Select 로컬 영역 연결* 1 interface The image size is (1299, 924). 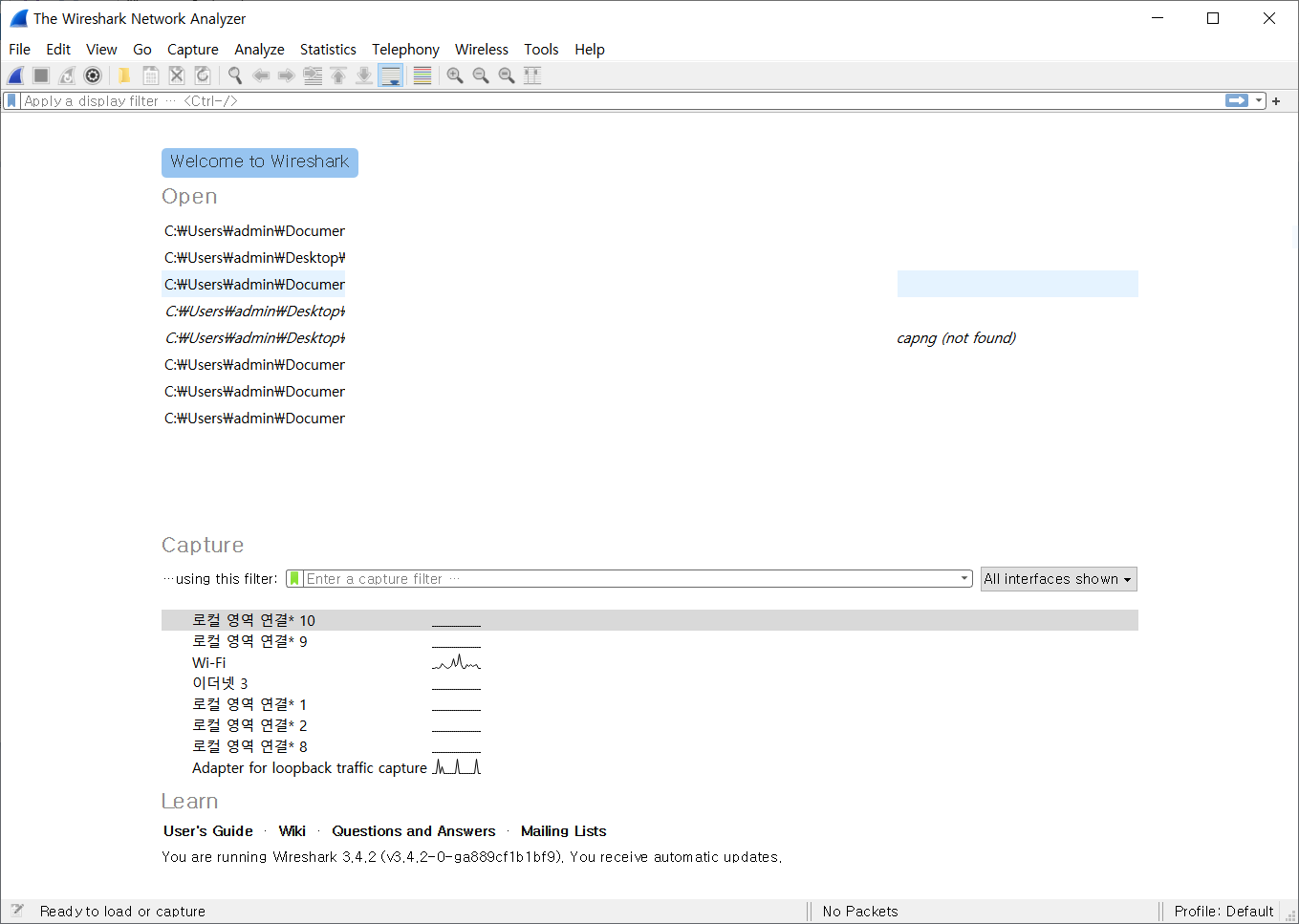click(x=650, y=704)
